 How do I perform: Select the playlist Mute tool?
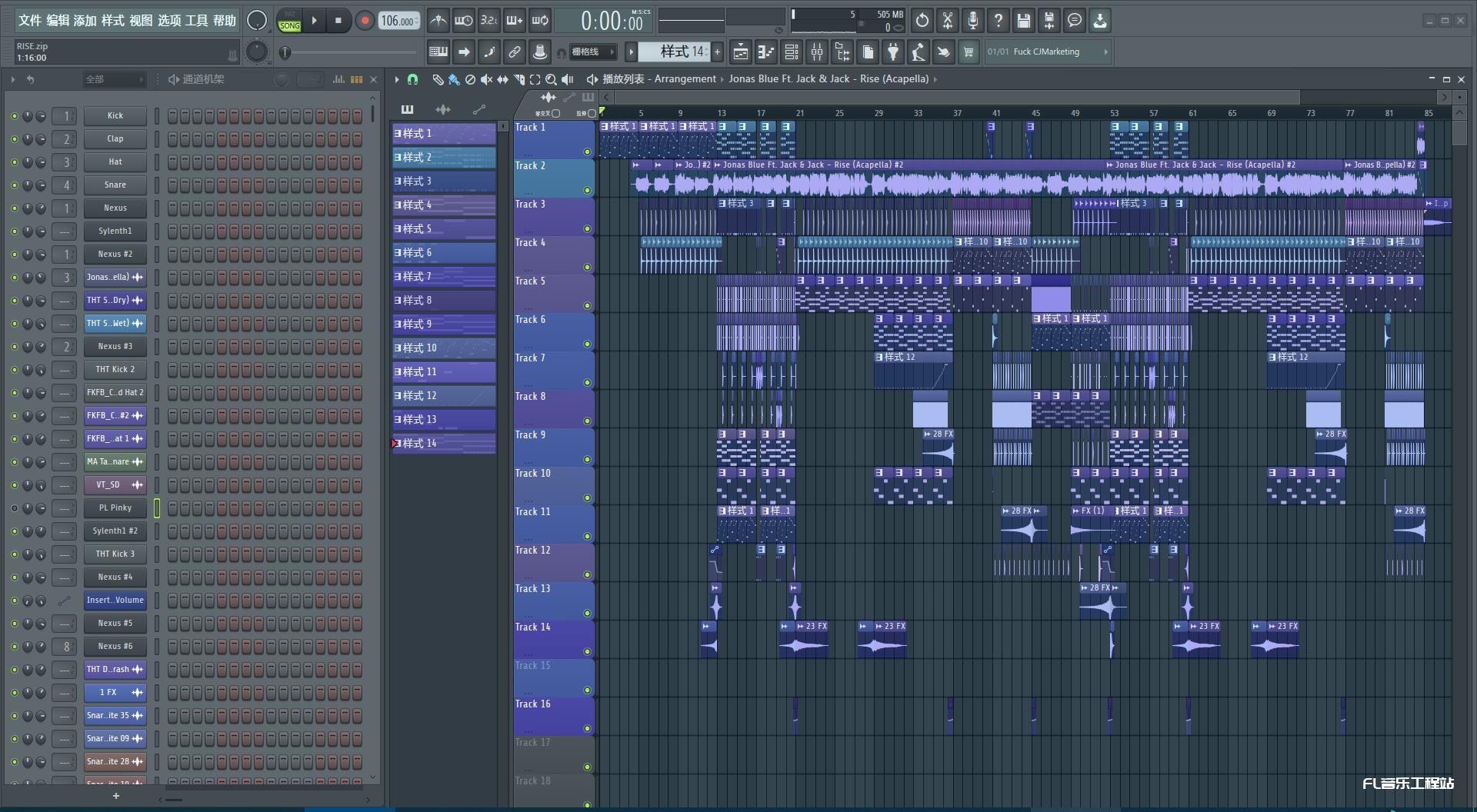(x=486, y=79)
